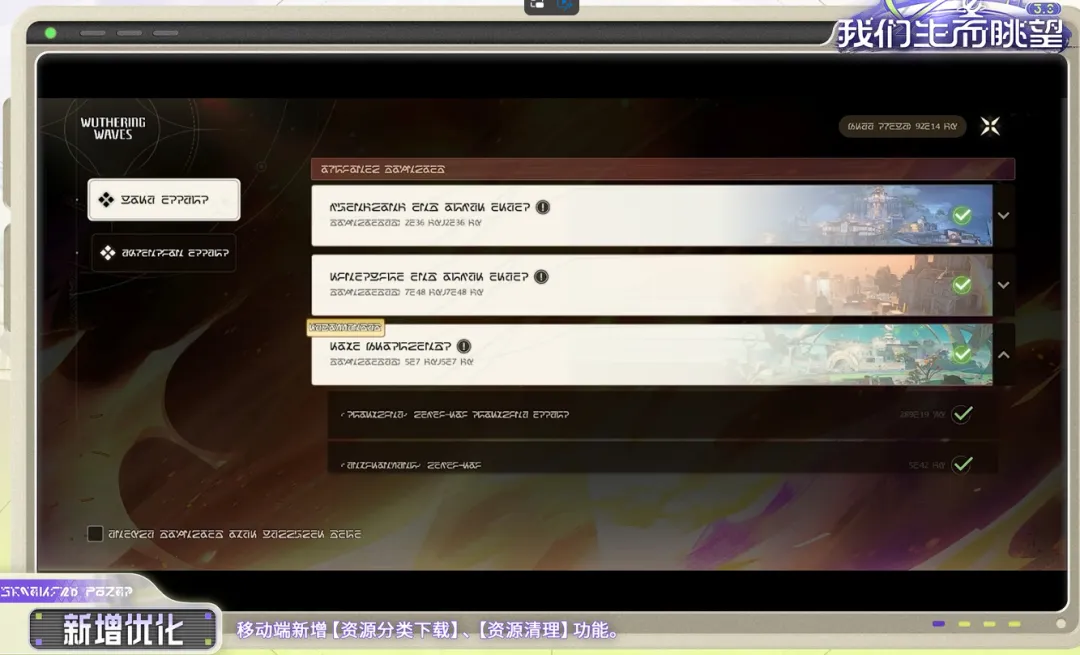Open info icon on the 5E7 resource row
Viewport: 1080px width, 655px height.
pos(464,346)
